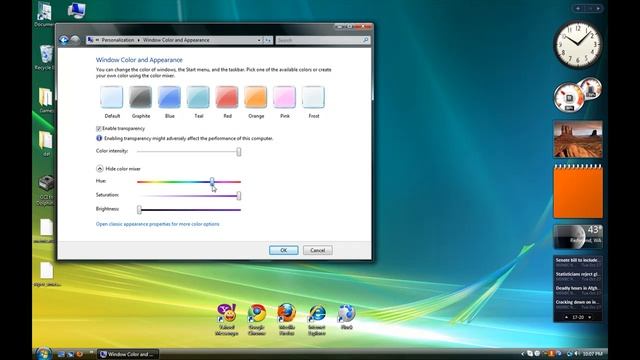
Task: Click the search magnifier icon
Action: click(x=366, y=40)
